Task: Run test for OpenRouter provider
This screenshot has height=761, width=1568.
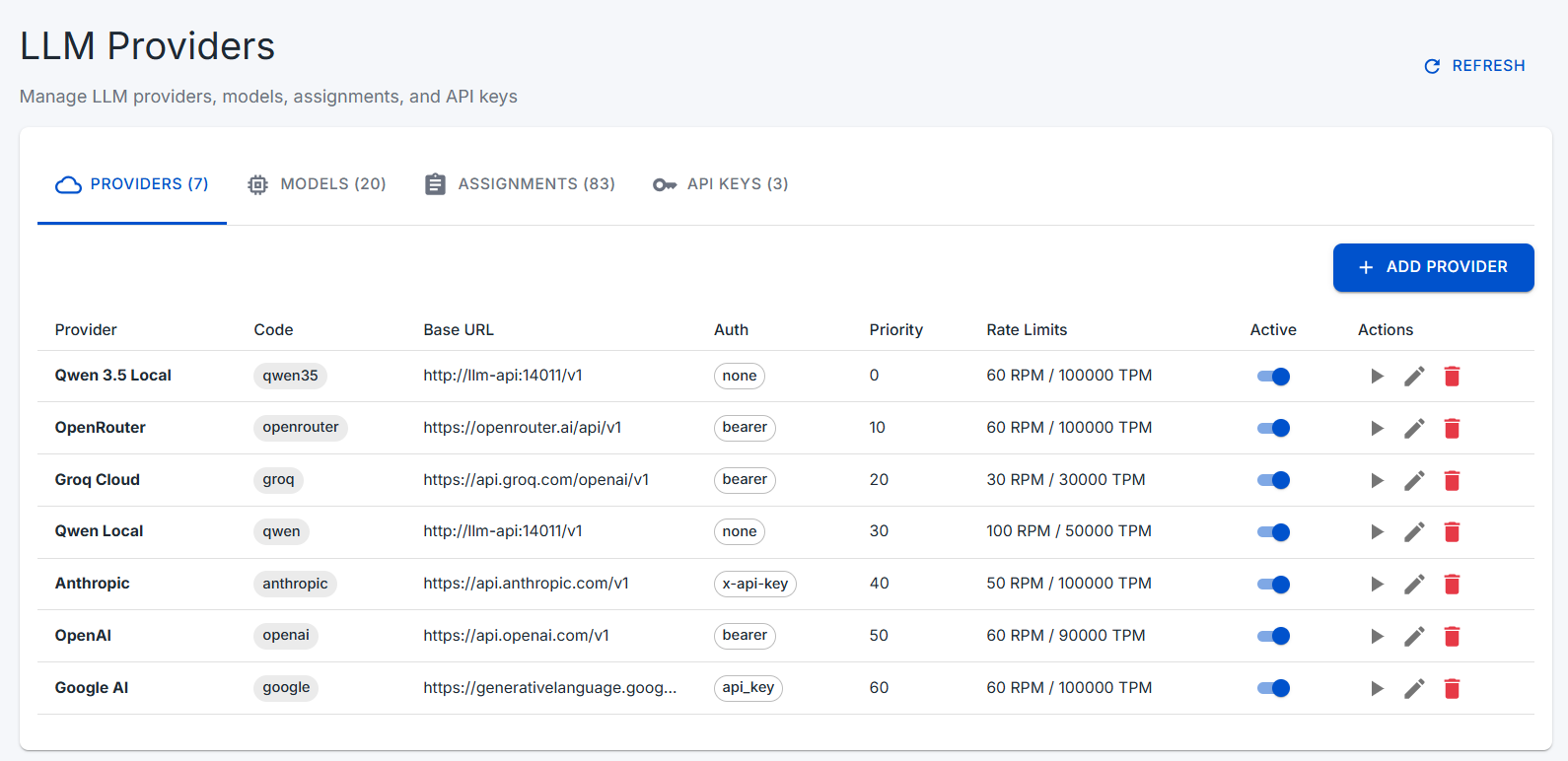Action: [x=1377, y=428]
